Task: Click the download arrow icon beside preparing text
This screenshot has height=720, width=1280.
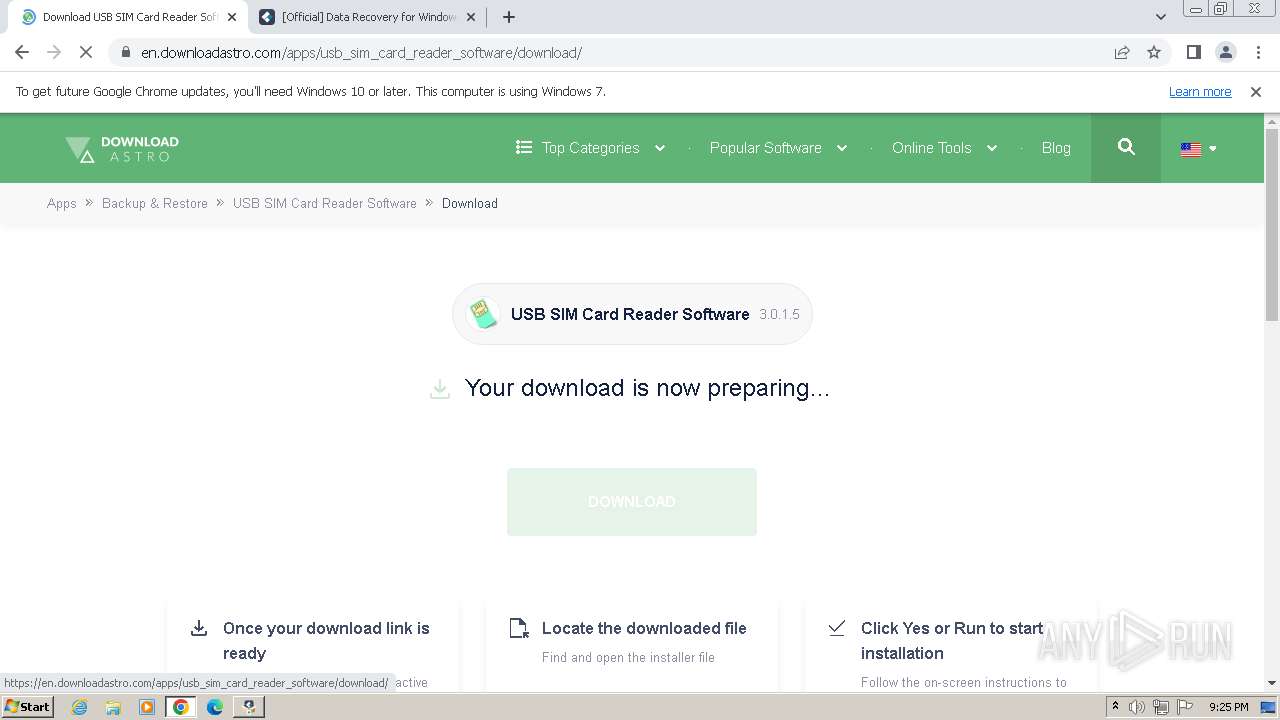Action: [440, 389]
